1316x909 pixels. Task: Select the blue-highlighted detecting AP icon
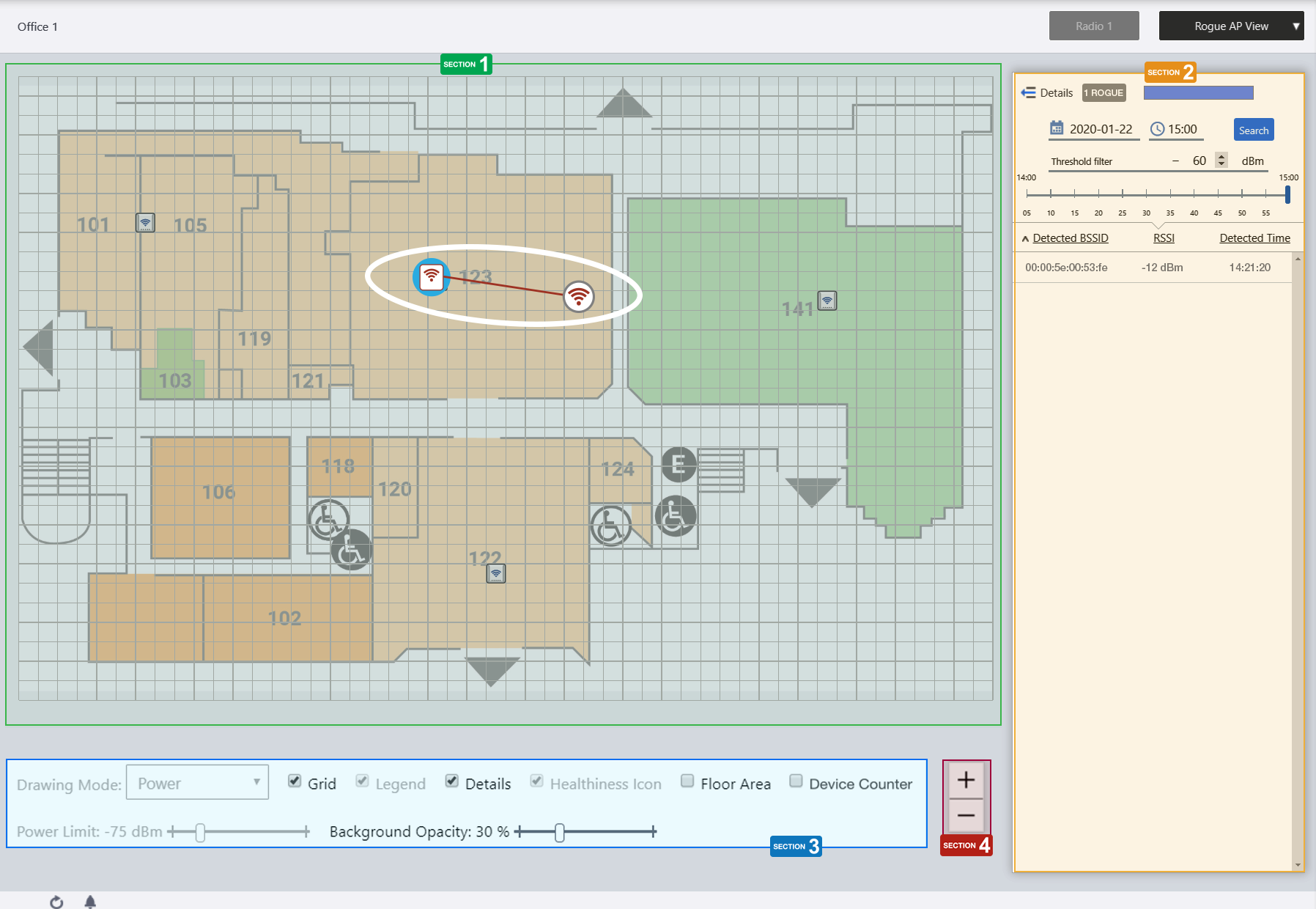[432, 276]
